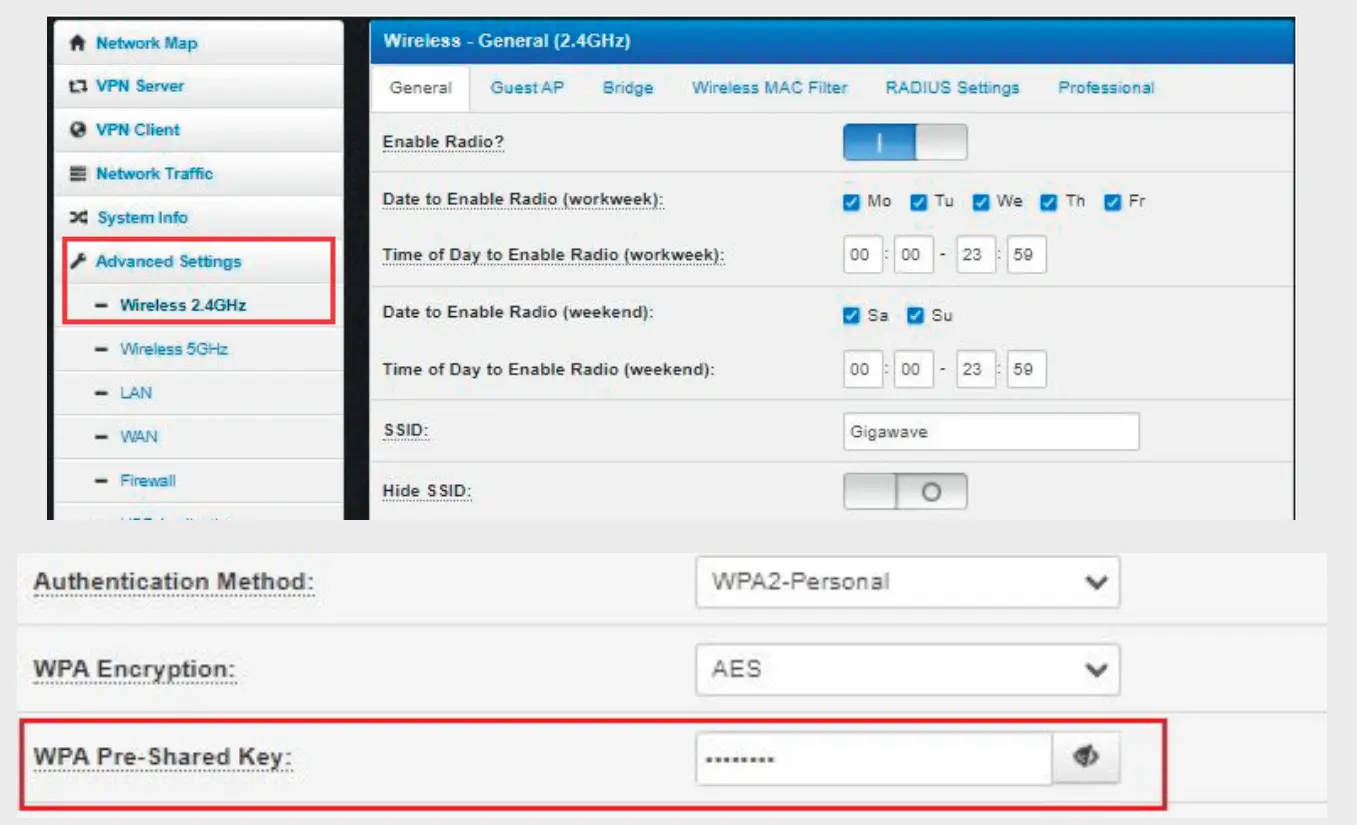Open the Wireless MAC Filter tab
This screenshot has height=825, width=1357.
tap(770, 88)
